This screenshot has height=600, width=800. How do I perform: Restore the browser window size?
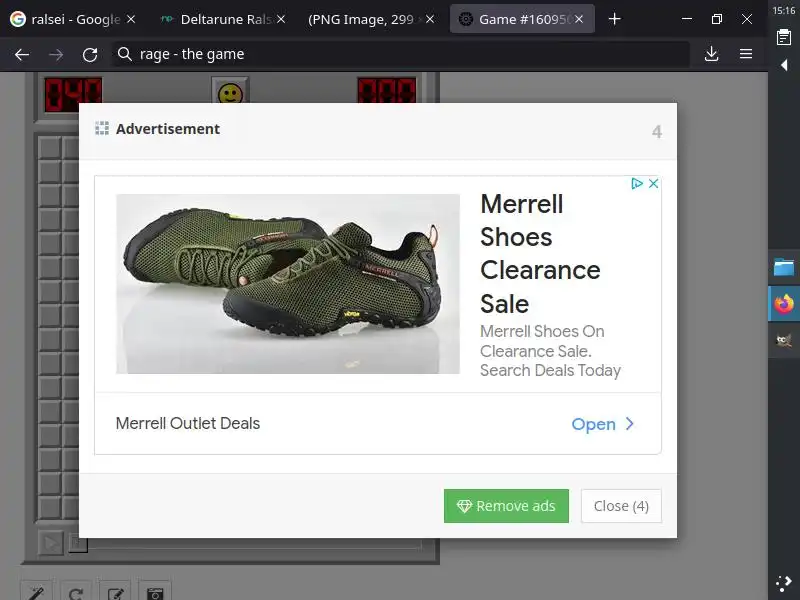click(717, 19)
